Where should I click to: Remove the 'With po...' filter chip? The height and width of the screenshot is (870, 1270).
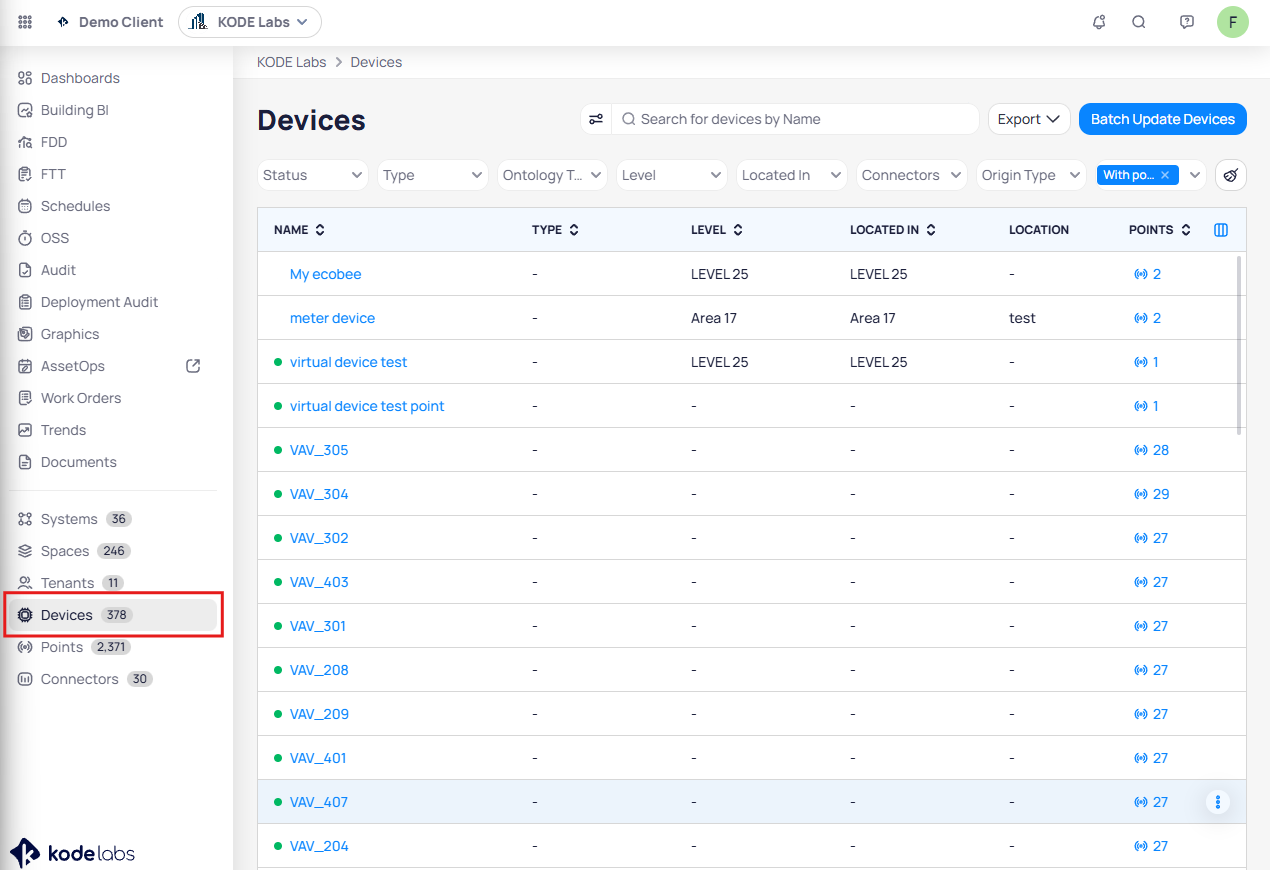(1165, 175)
